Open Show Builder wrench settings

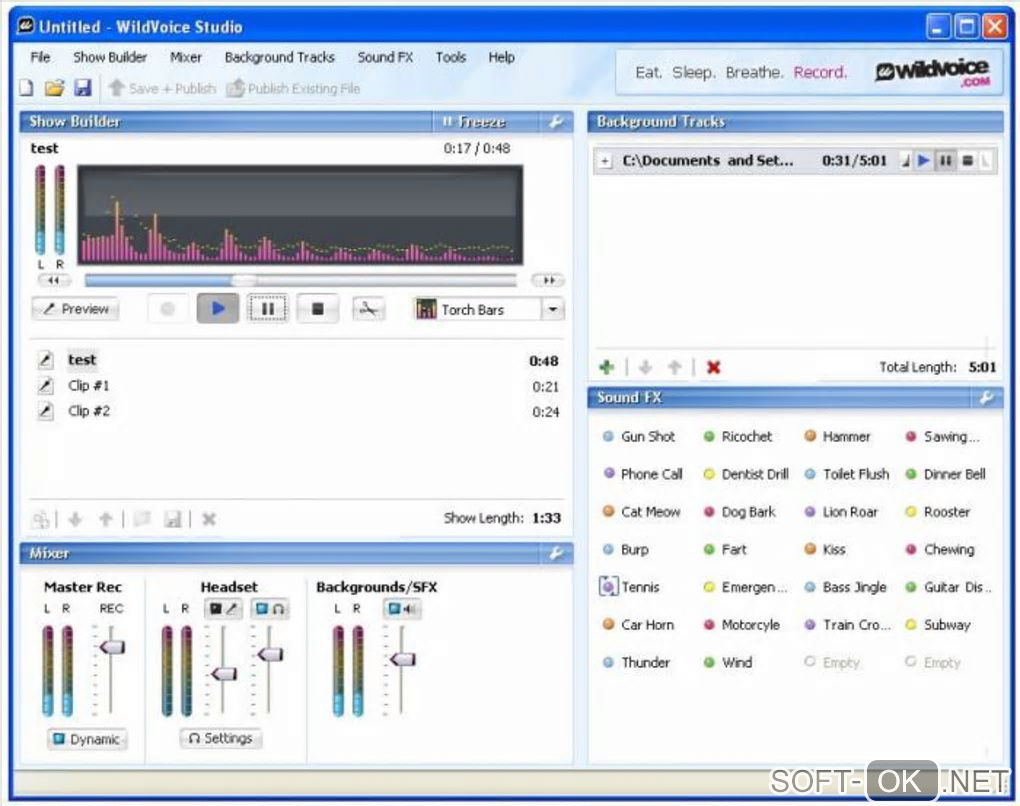(556, 122)
